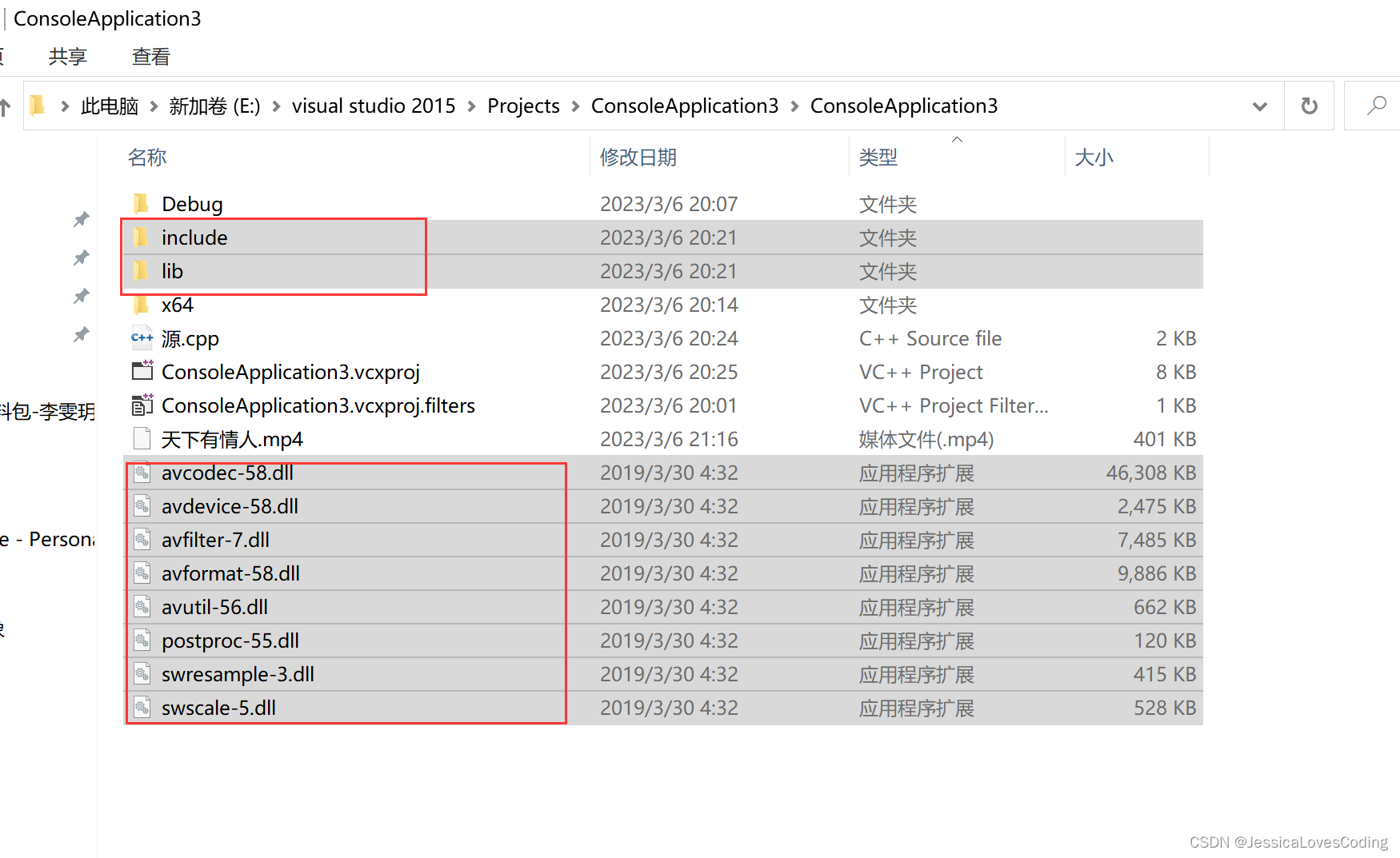Navigate to visual studio 2015 breadcrumb

(374, 106)
